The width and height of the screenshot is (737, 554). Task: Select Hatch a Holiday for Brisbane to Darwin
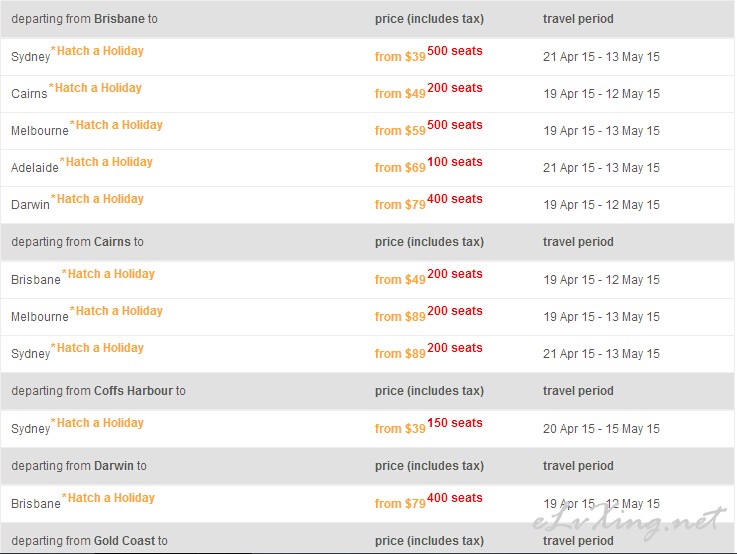(x=99, y=199)
